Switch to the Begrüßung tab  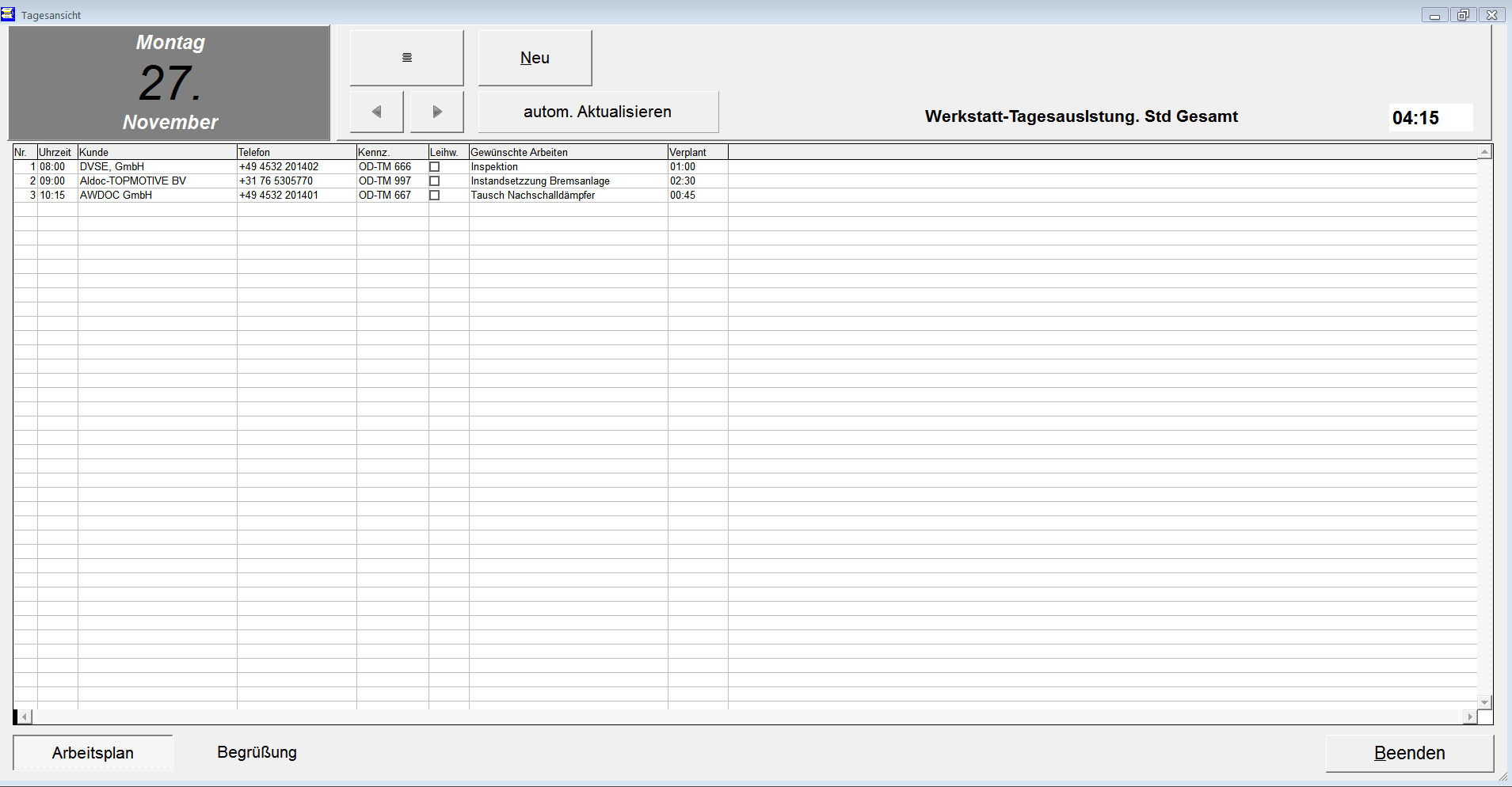tap(257, 752)
